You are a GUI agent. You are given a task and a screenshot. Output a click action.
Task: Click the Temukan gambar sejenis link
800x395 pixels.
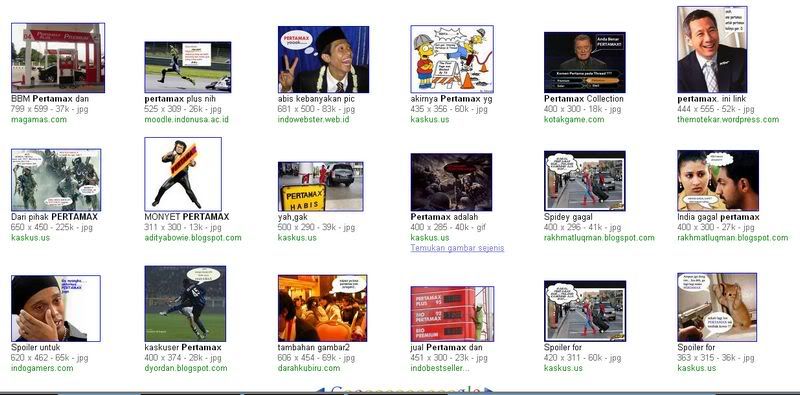(x=457, y=248)
